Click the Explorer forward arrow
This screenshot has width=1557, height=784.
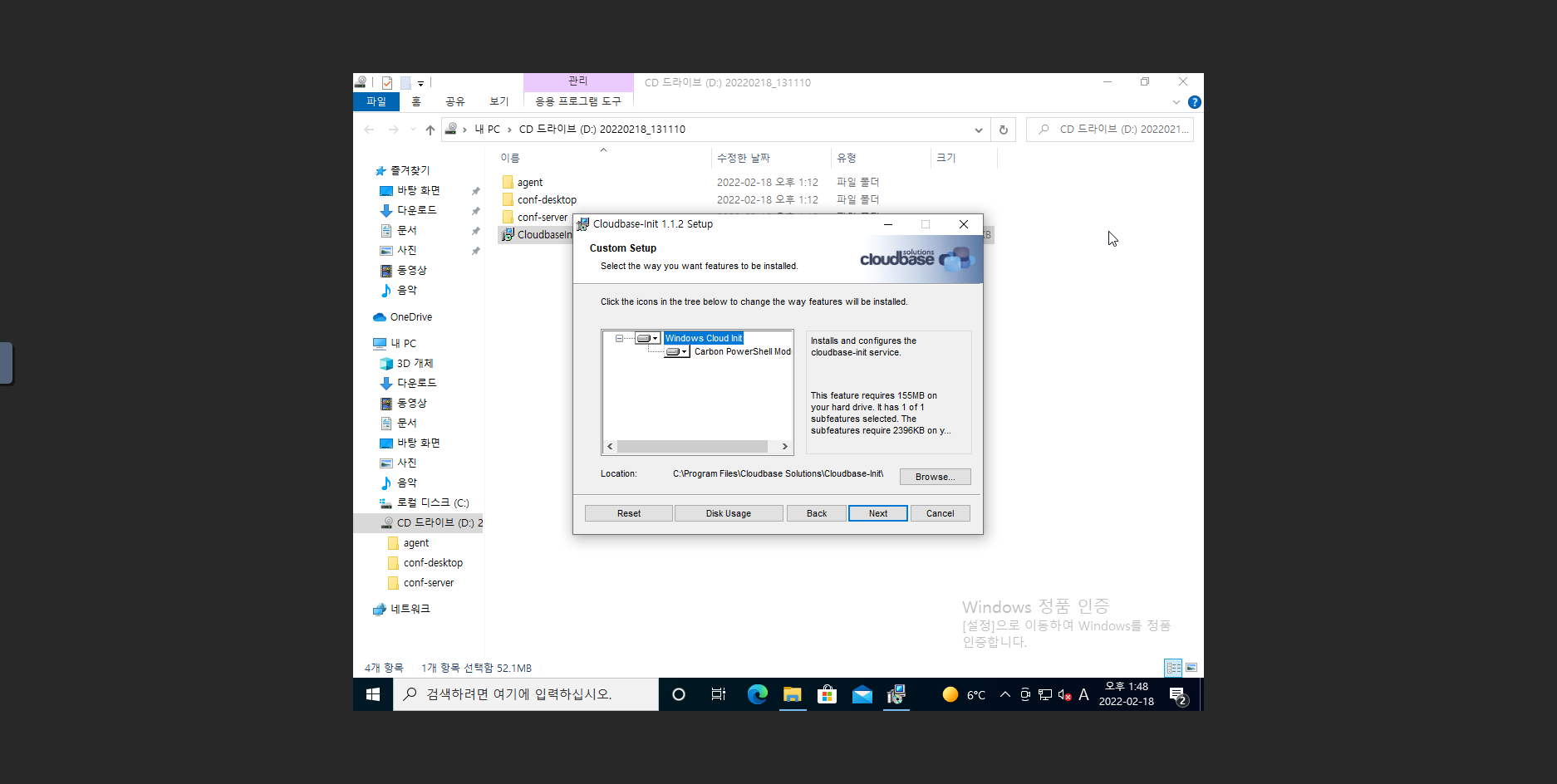tap(394, 130)
